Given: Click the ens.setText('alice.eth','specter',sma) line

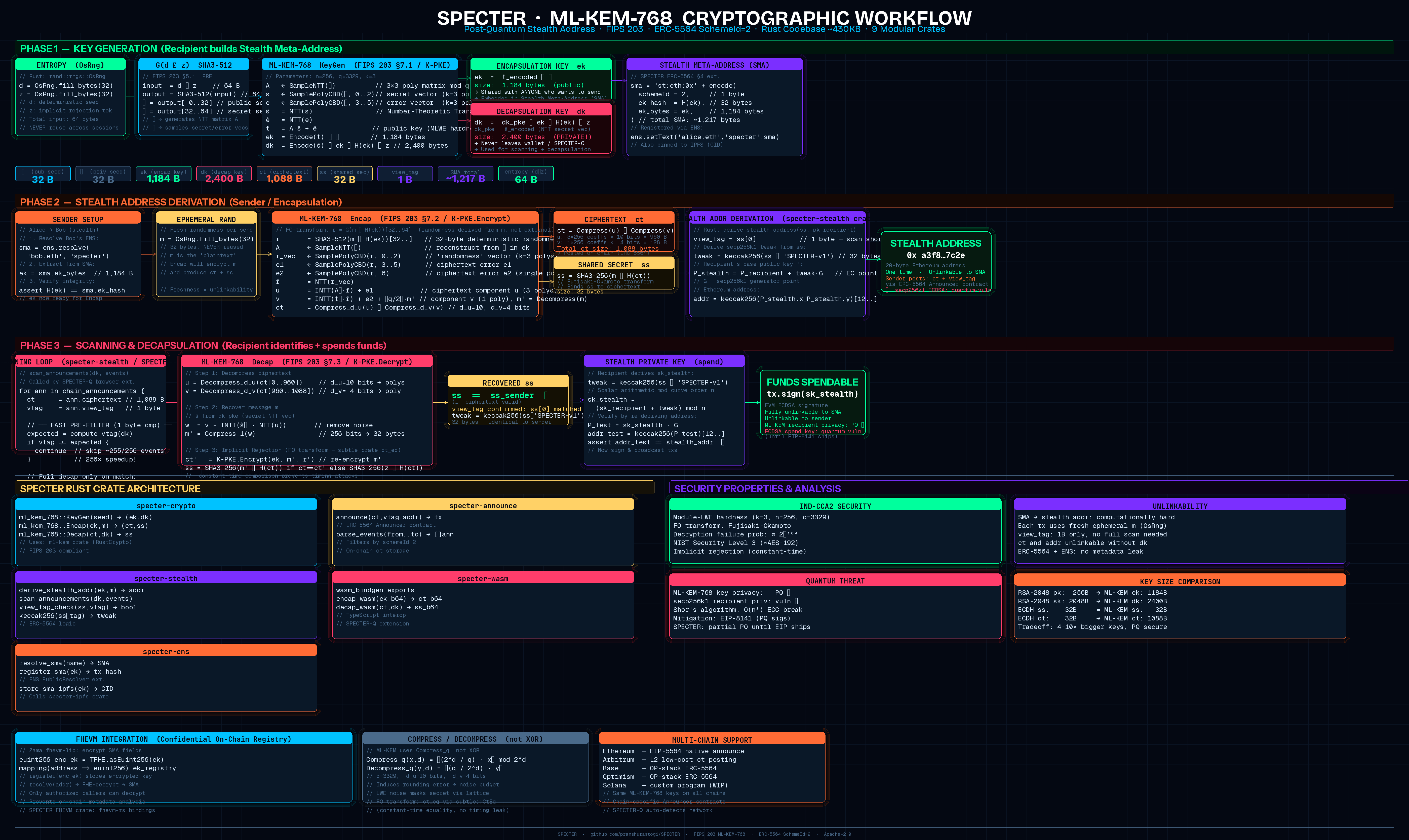Looking at the screenshot, I should (704, 137).
